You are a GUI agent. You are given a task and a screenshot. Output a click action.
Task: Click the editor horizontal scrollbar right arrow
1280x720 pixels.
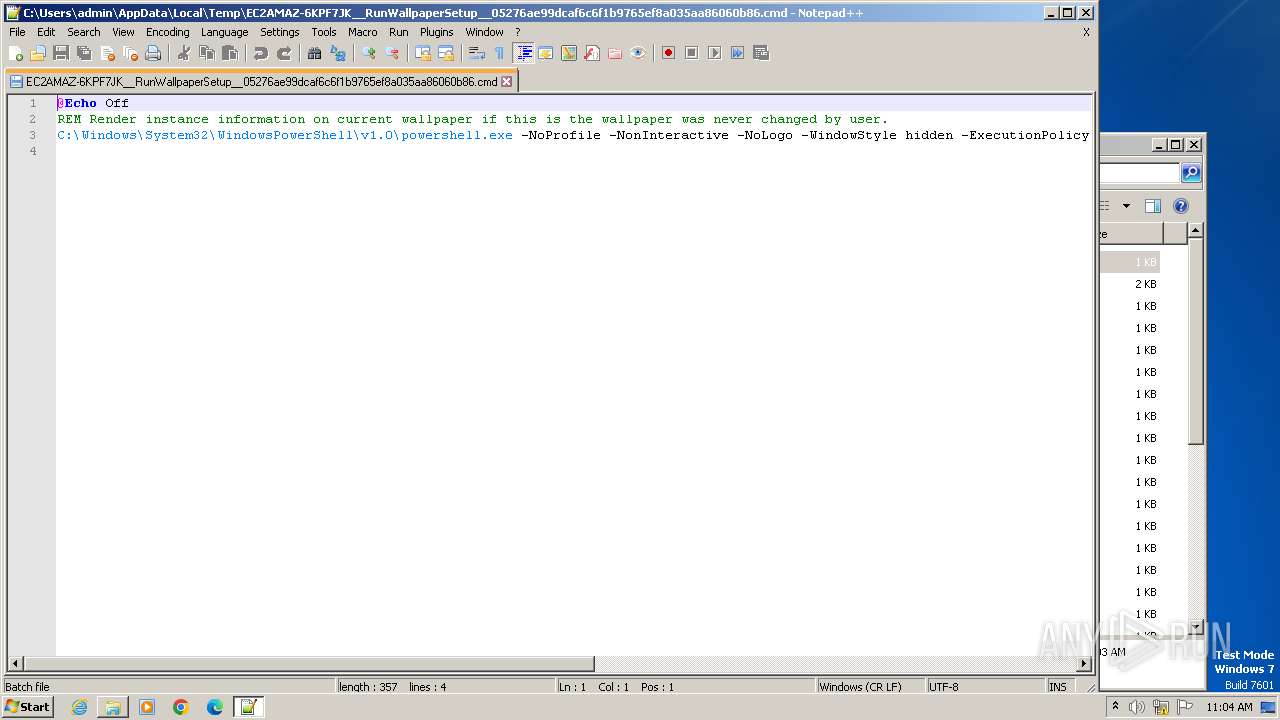[x=1084, y=664]
